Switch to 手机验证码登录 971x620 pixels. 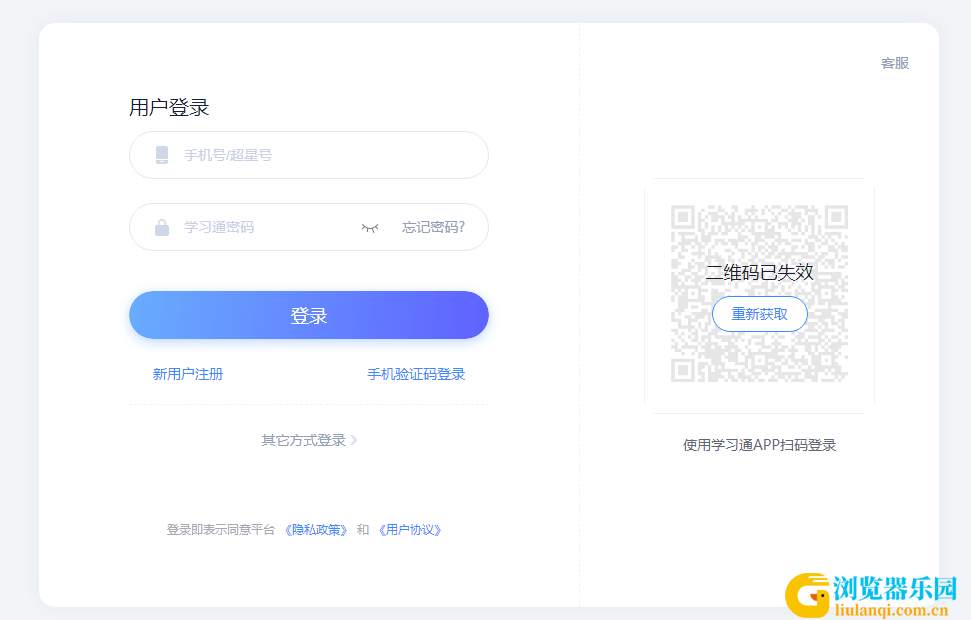(416, 374)
